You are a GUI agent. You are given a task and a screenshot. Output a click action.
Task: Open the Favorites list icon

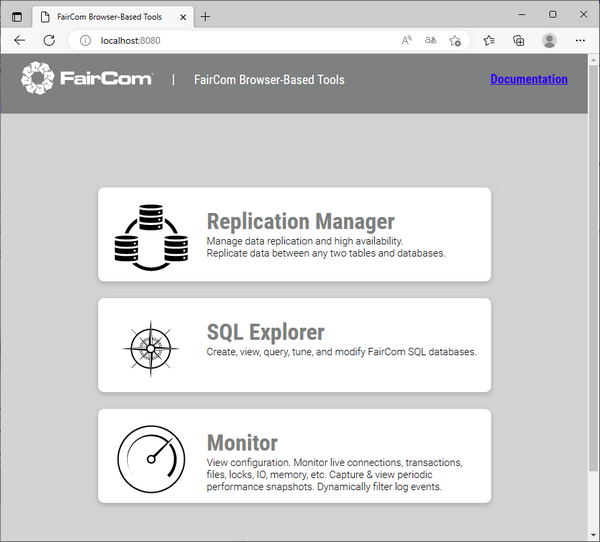point(489,40)
